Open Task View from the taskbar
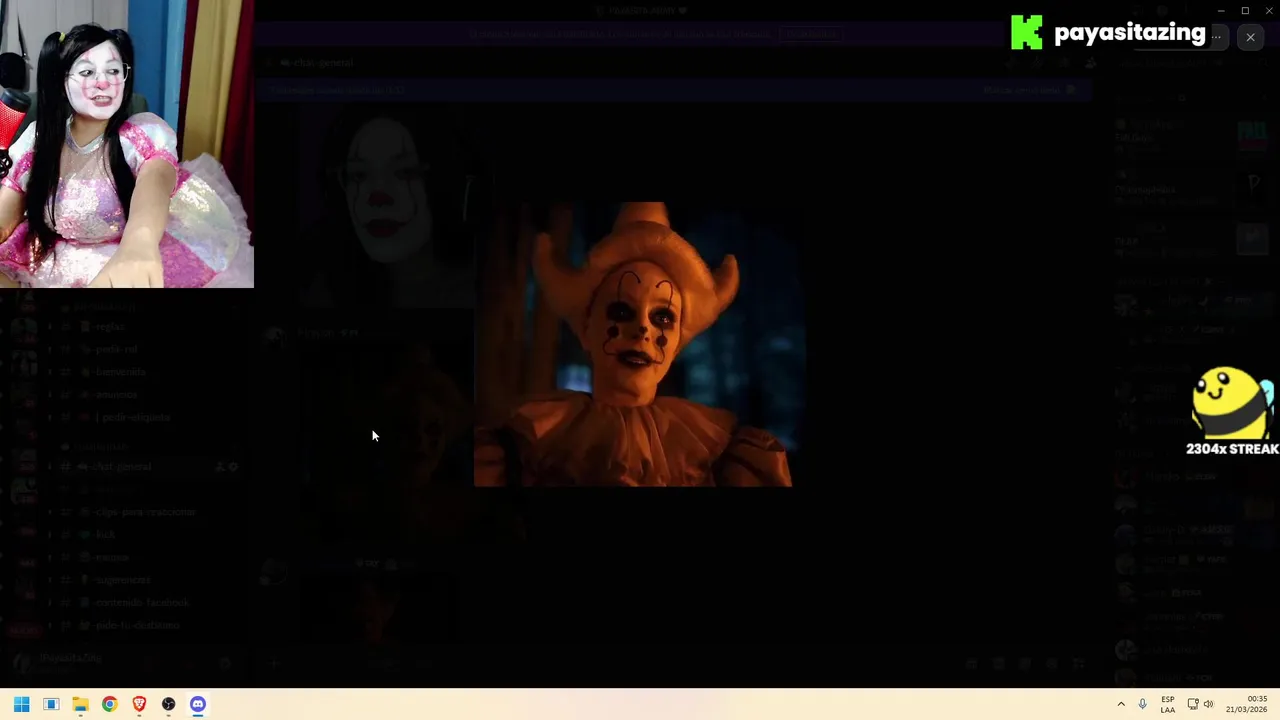1280x720 pixels. [x=51, y=704]
